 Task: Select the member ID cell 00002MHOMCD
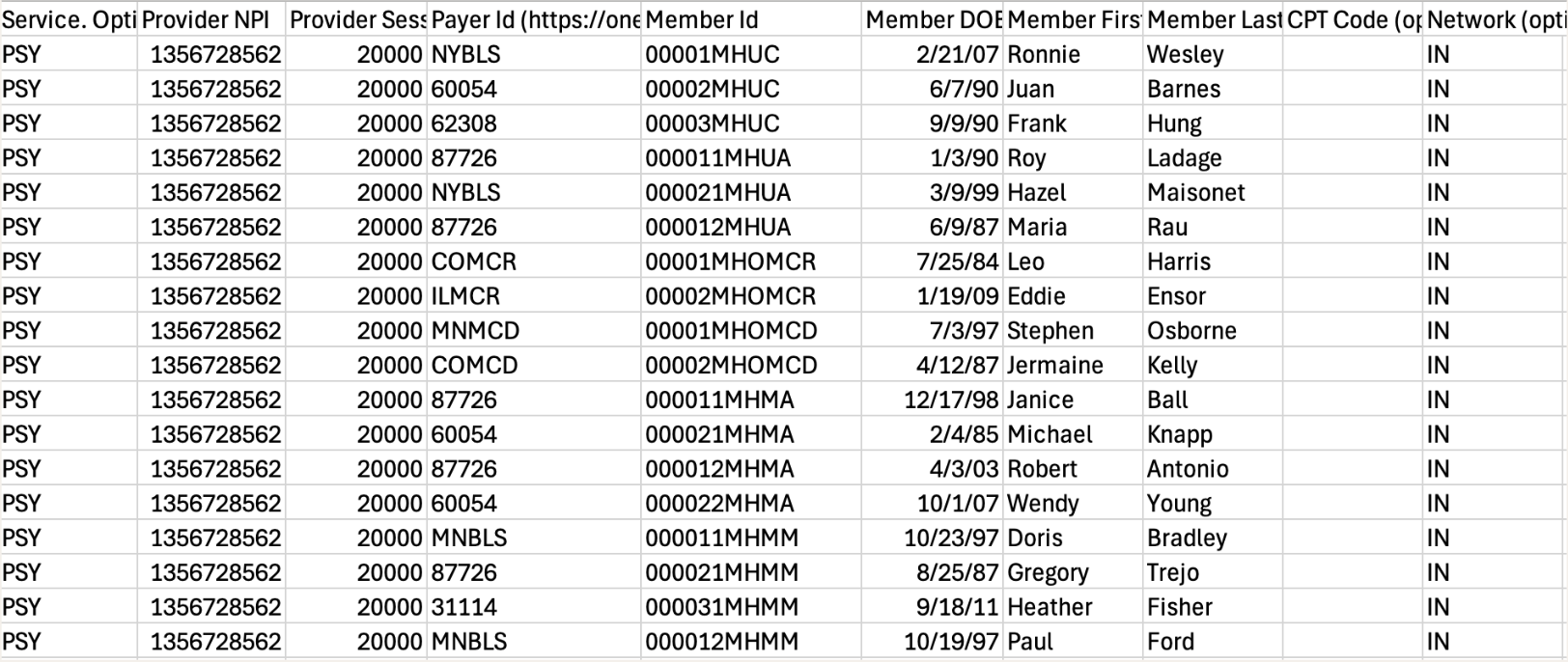click(751, 365)
